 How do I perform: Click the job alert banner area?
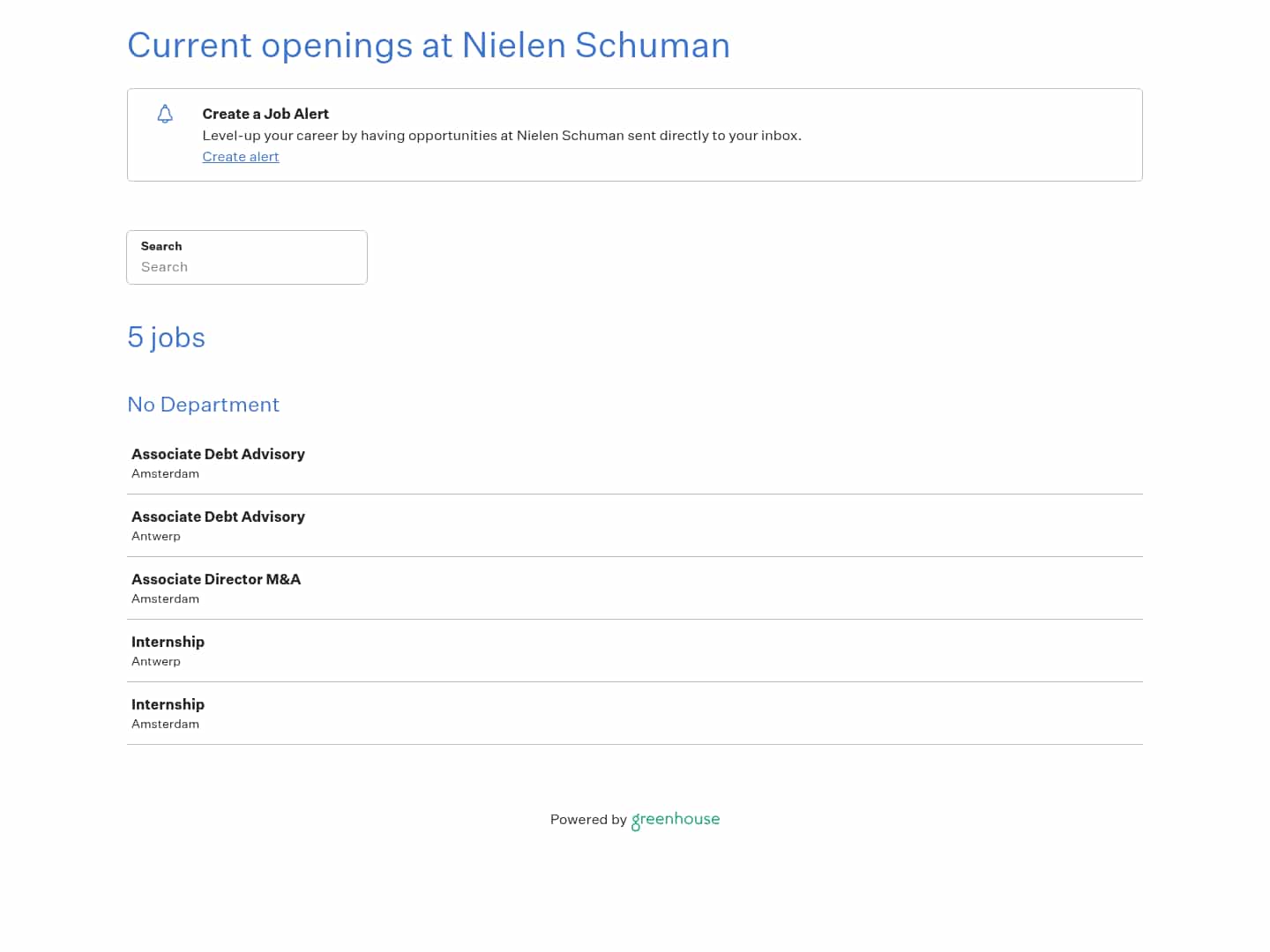[635, 134]
